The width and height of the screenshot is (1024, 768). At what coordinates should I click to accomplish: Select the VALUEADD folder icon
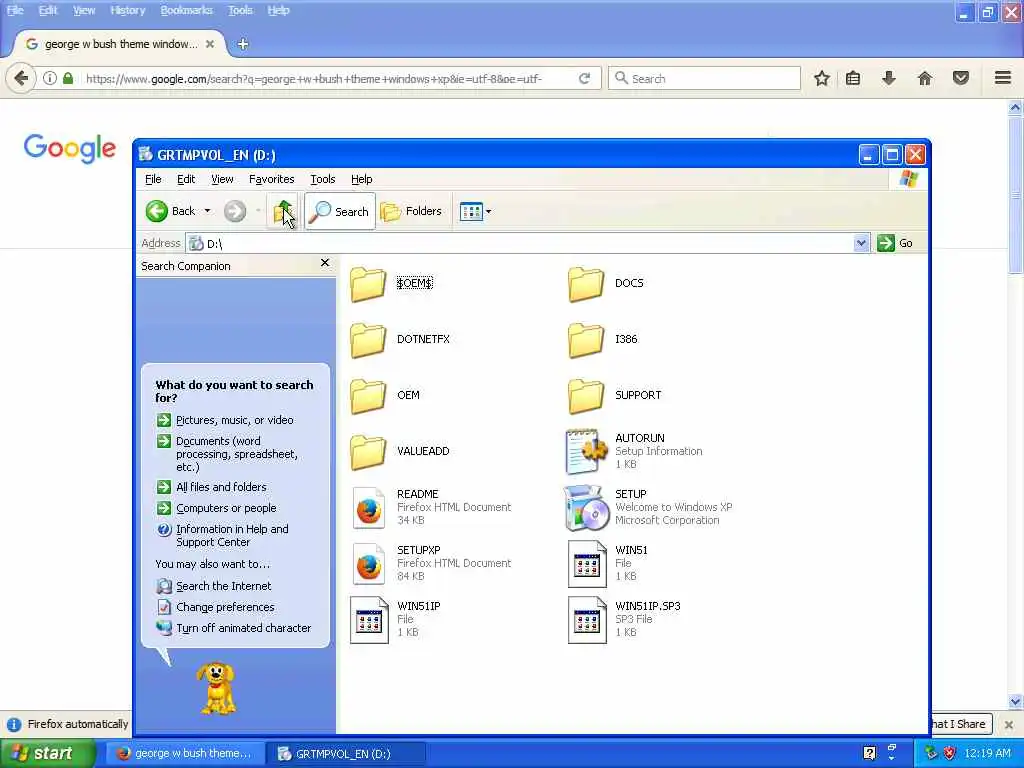click(x=368, y=453)
